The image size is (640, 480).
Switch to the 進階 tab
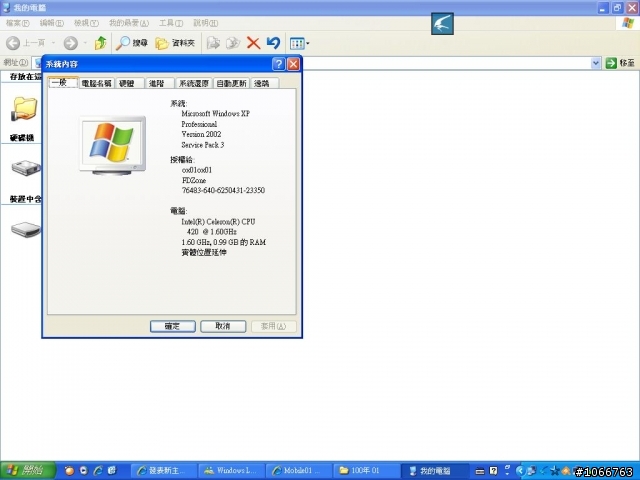pos(160,83)
